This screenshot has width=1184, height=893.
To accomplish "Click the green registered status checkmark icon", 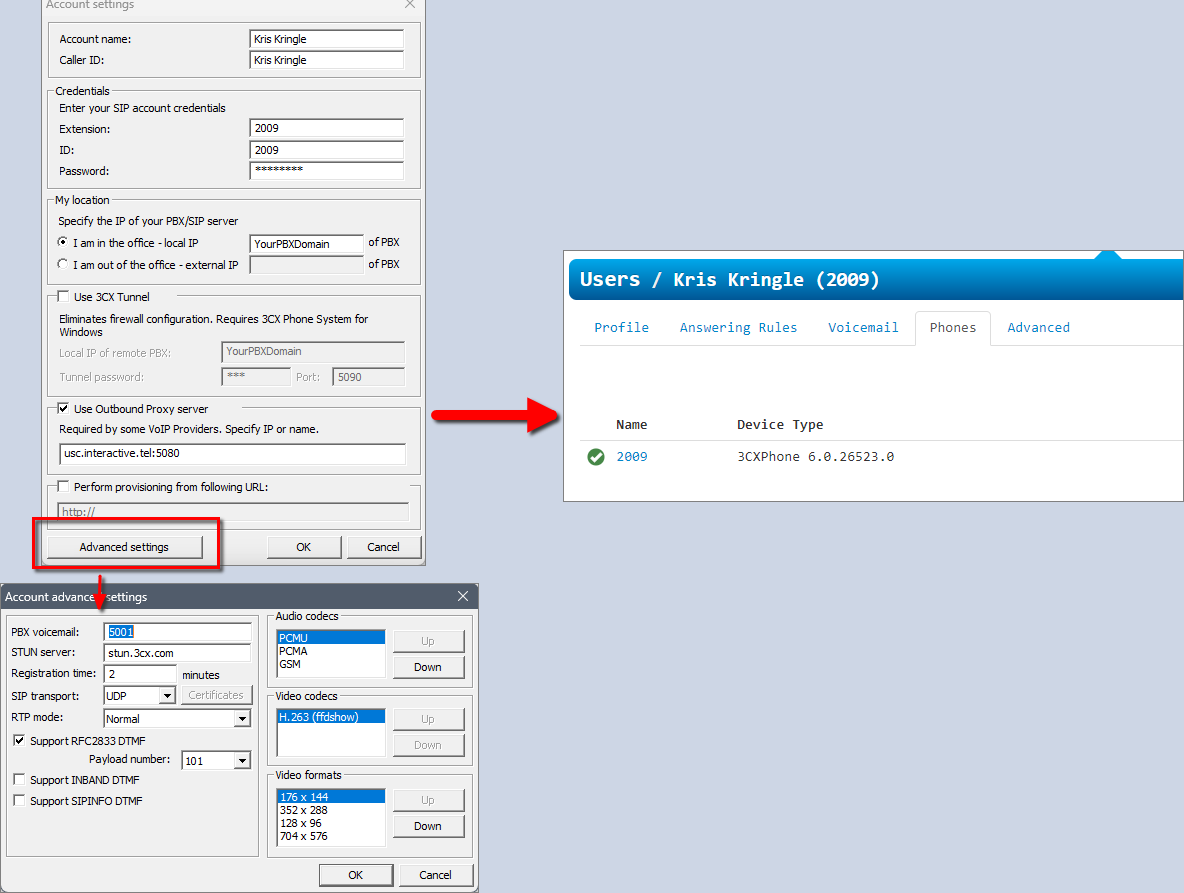I will click(x=596, y=457).
